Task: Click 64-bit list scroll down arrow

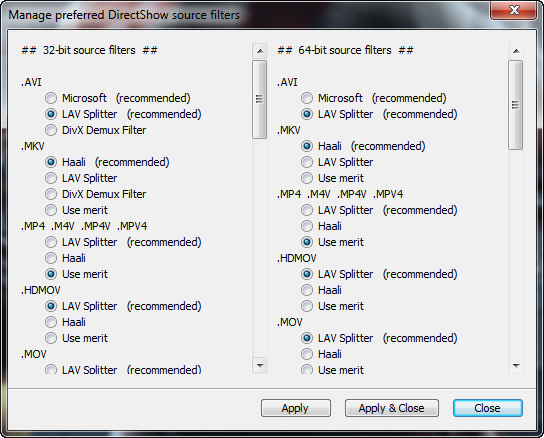Action: tap(516, 365)
